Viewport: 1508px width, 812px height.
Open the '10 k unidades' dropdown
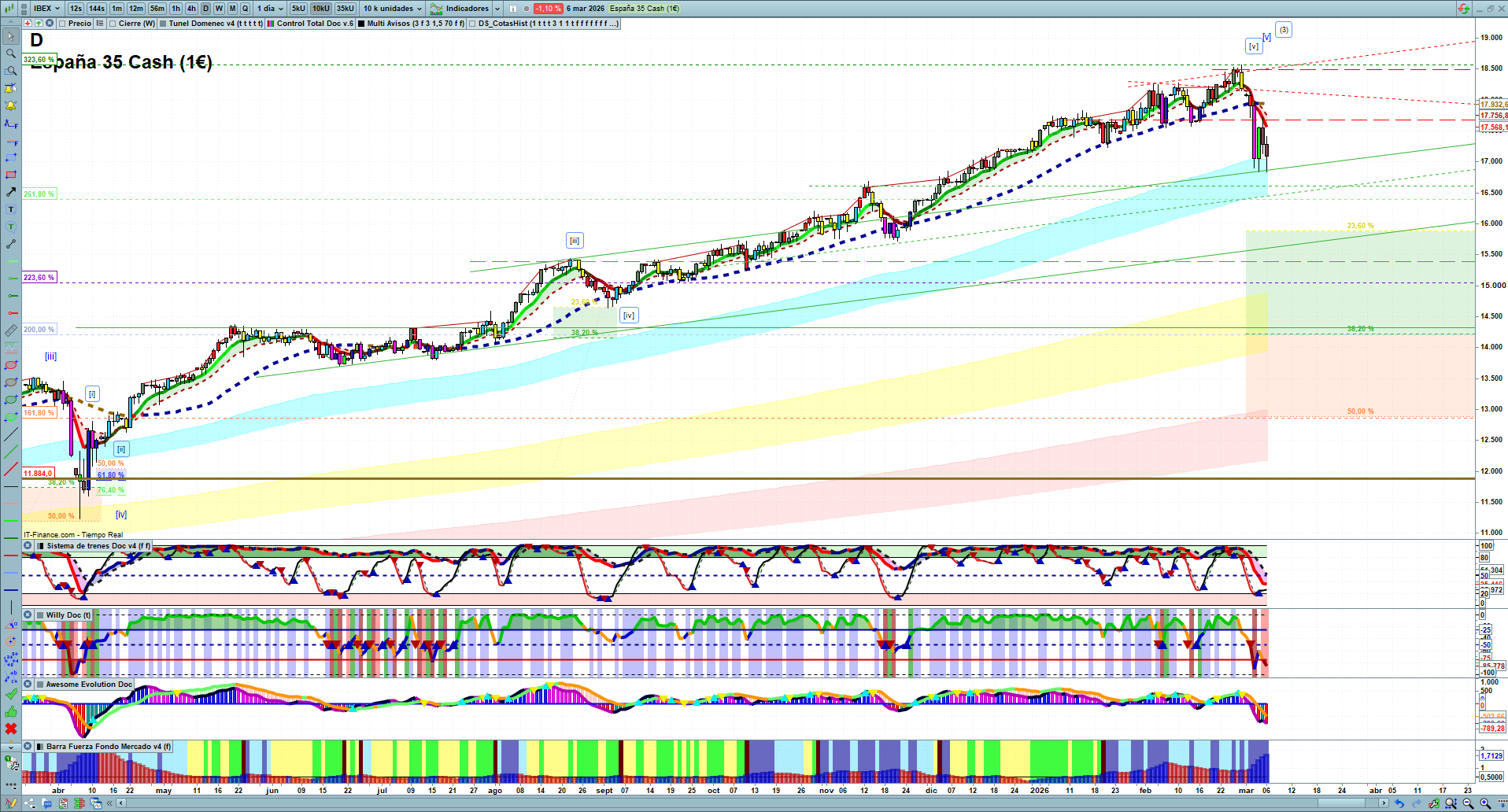[392, 9]
